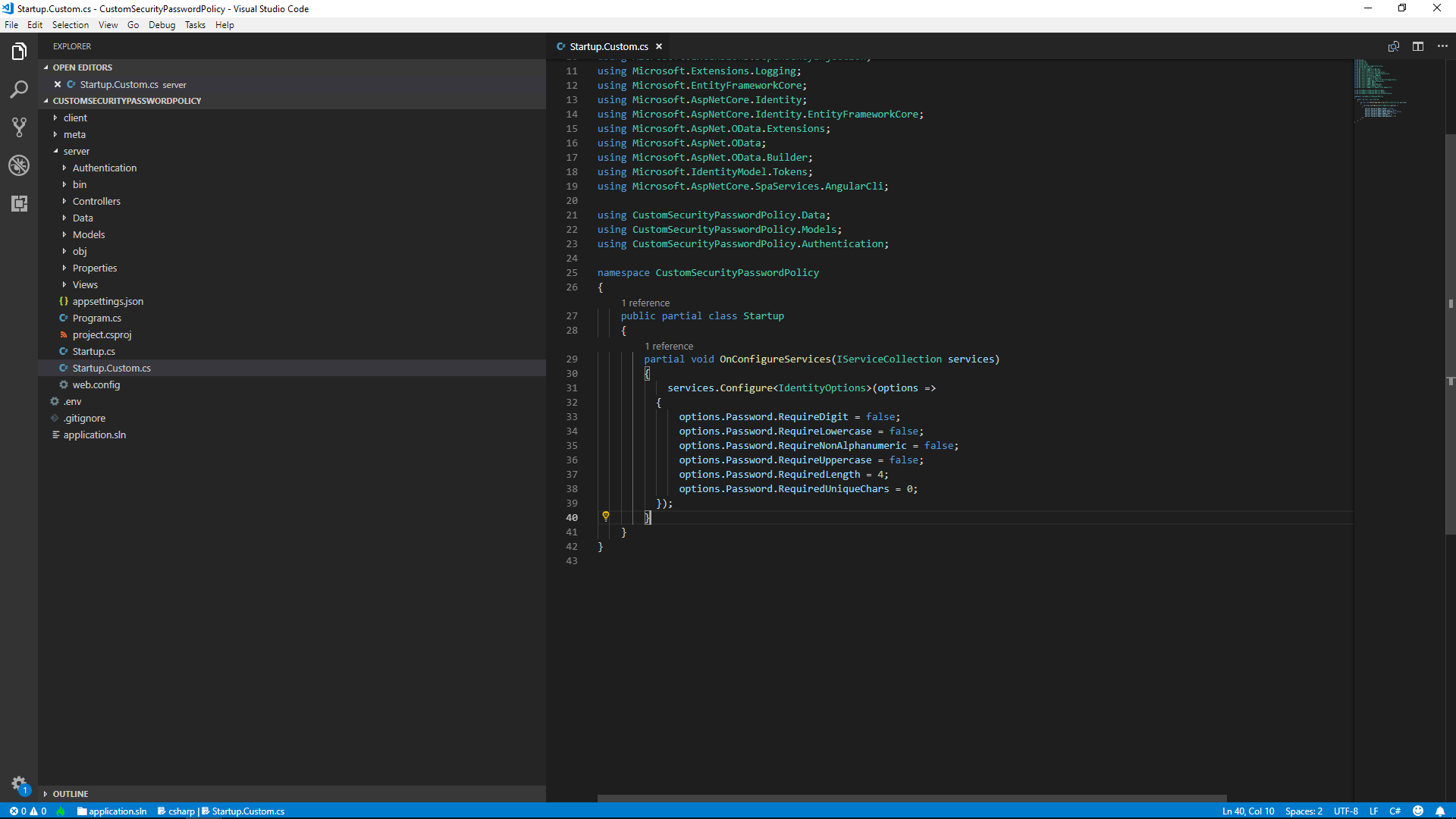1456x819 pixels.
Task: Open the Debug menu
Action: tap(162, 25)
